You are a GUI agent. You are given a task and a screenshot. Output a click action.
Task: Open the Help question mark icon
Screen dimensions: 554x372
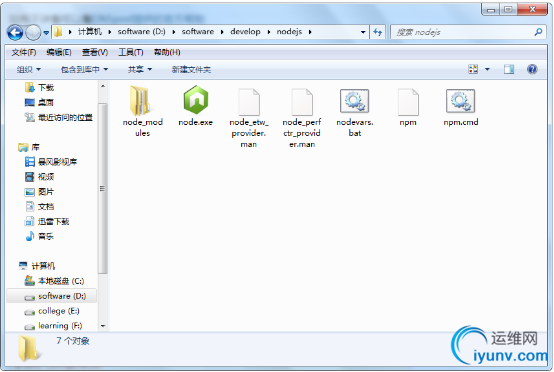[x=532, y=69]
